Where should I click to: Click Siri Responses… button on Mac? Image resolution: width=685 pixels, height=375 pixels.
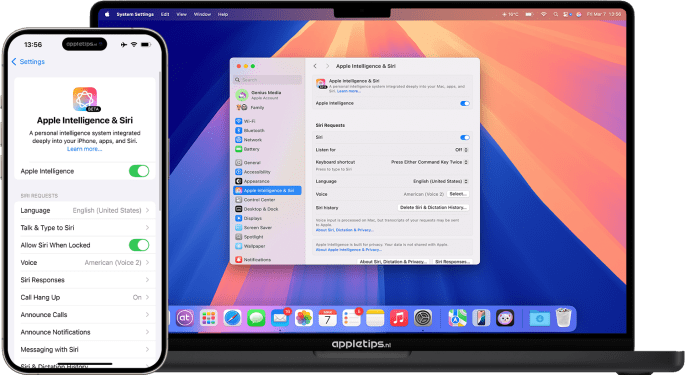tap(452, 261)
